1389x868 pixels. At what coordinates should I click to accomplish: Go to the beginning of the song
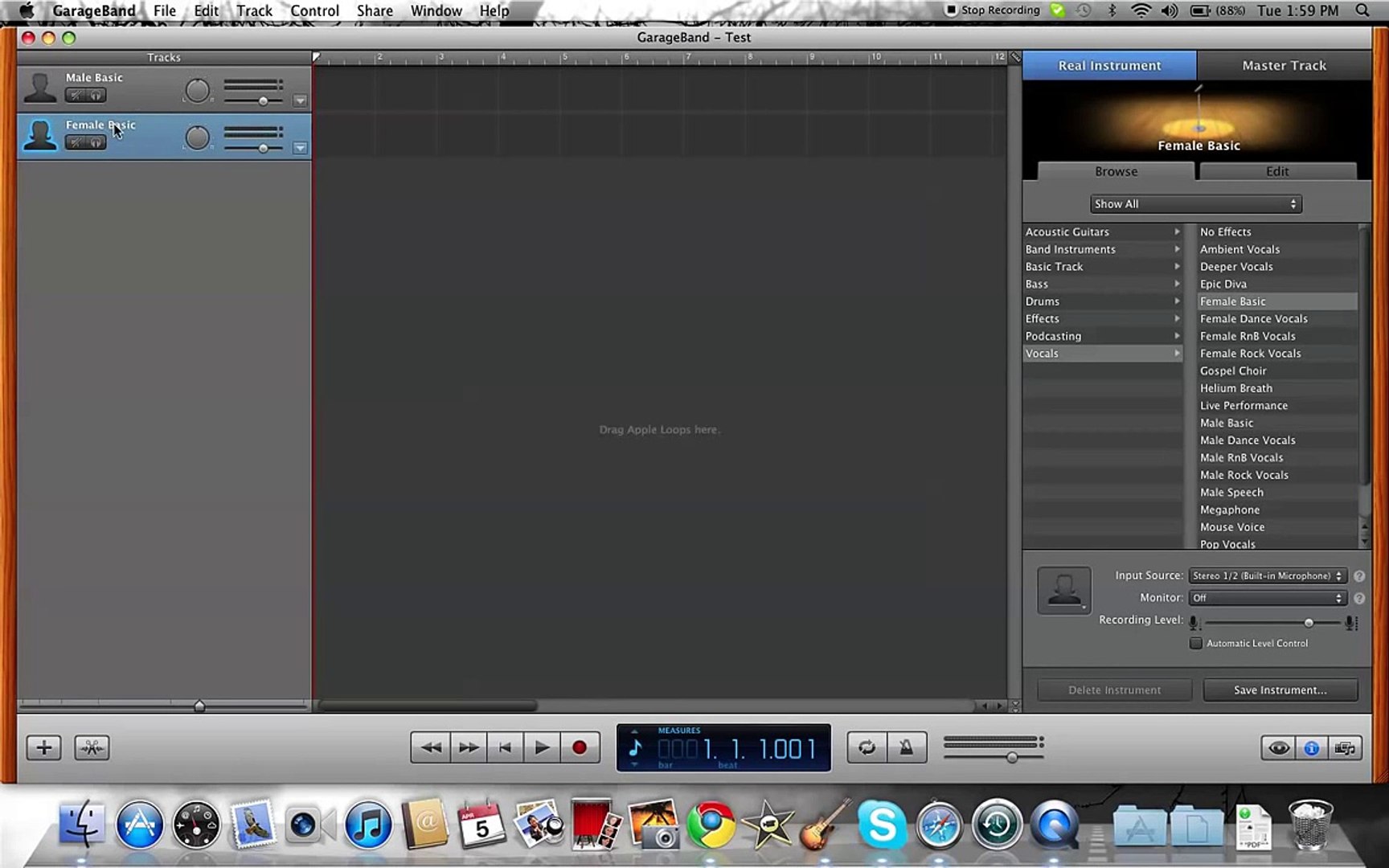tap(505, 747)
